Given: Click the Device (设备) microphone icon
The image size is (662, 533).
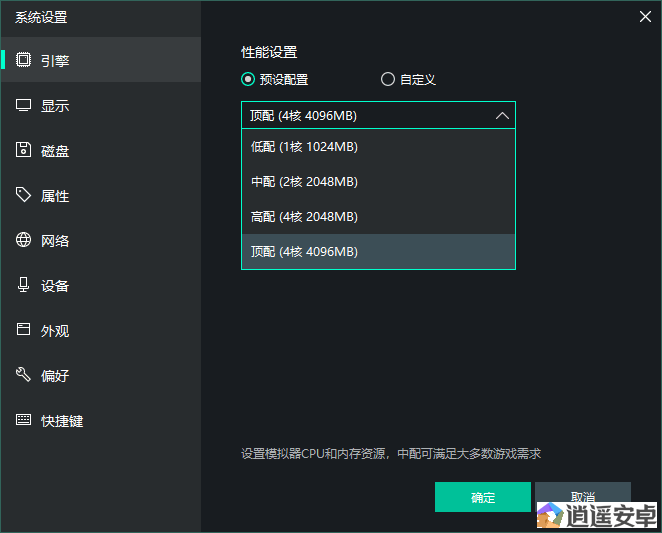Looking at the screenshot, I should (24, 285).
